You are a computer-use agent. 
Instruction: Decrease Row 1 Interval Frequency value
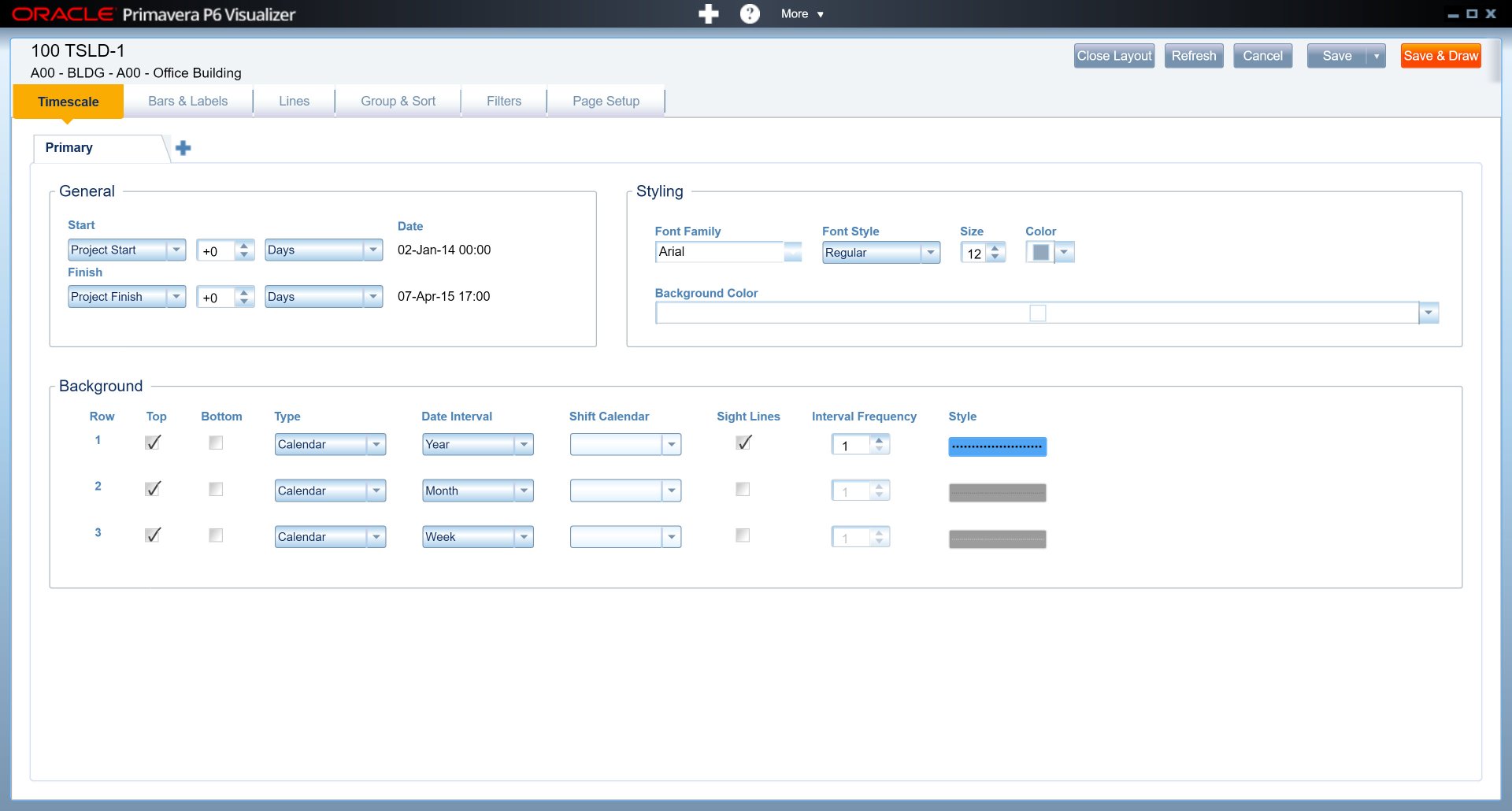coord(880,449)
